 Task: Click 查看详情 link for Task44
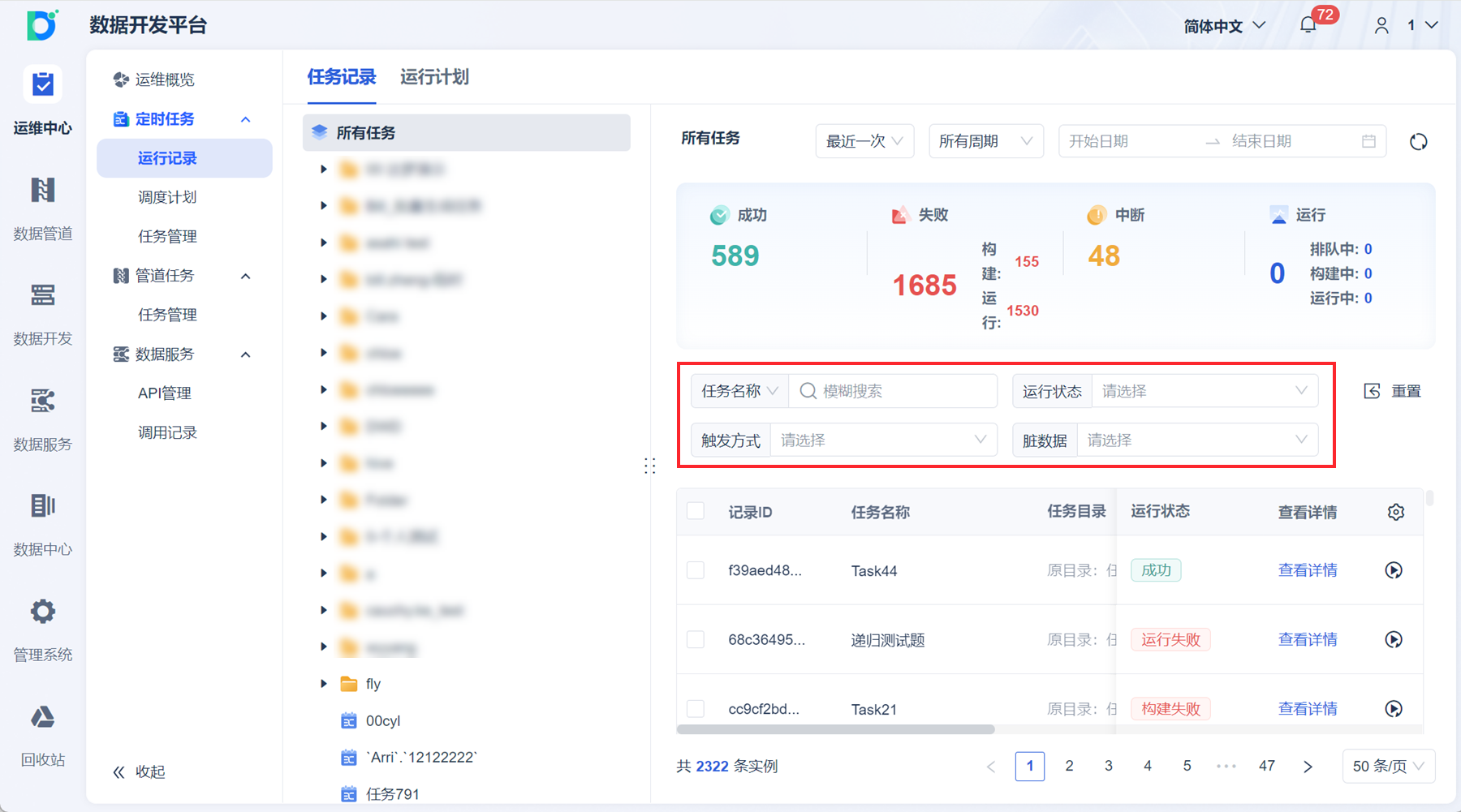(1307, 570)
